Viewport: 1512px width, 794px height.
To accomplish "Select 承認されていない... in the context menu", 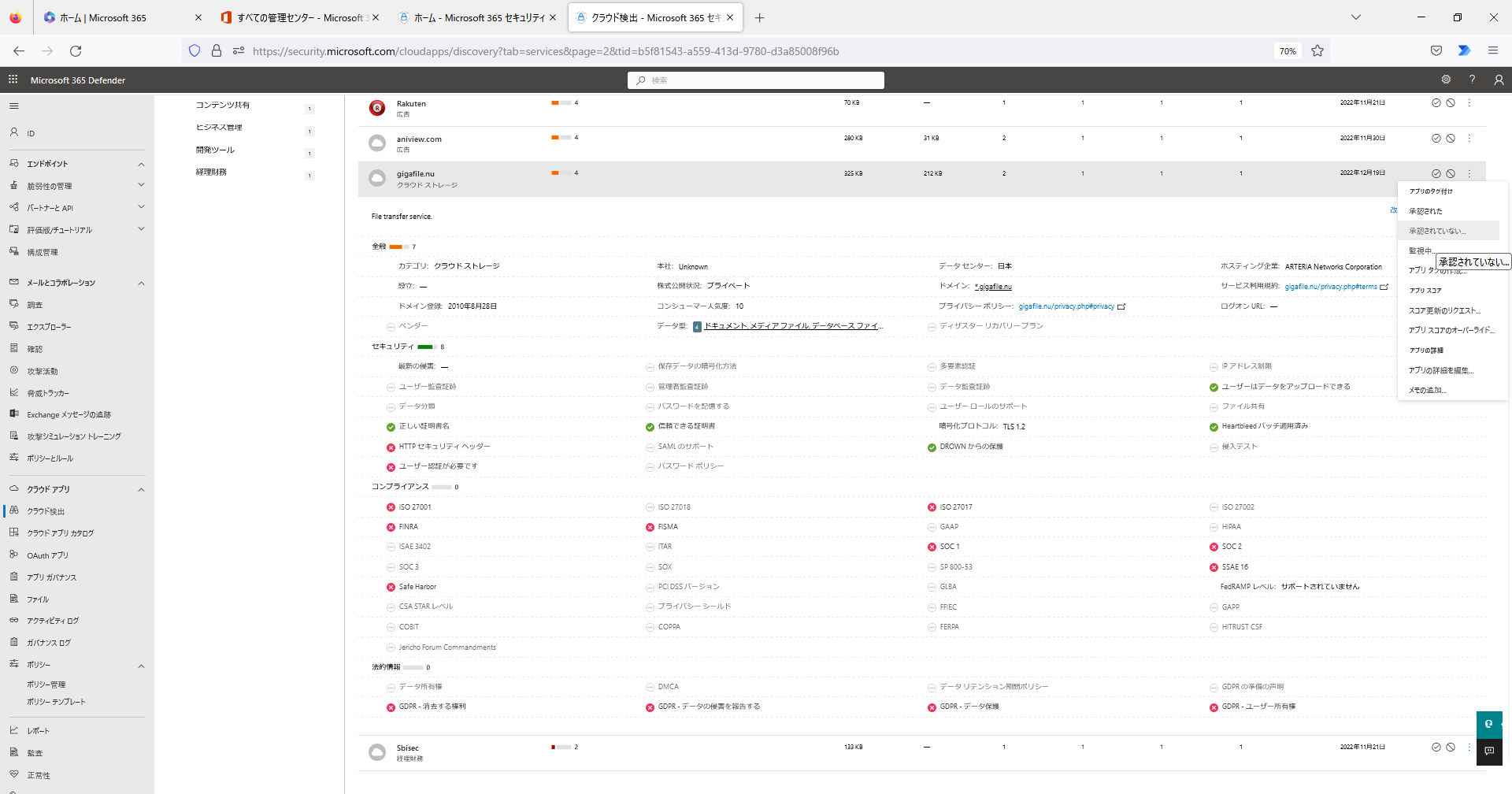I will click(1448, 231).
